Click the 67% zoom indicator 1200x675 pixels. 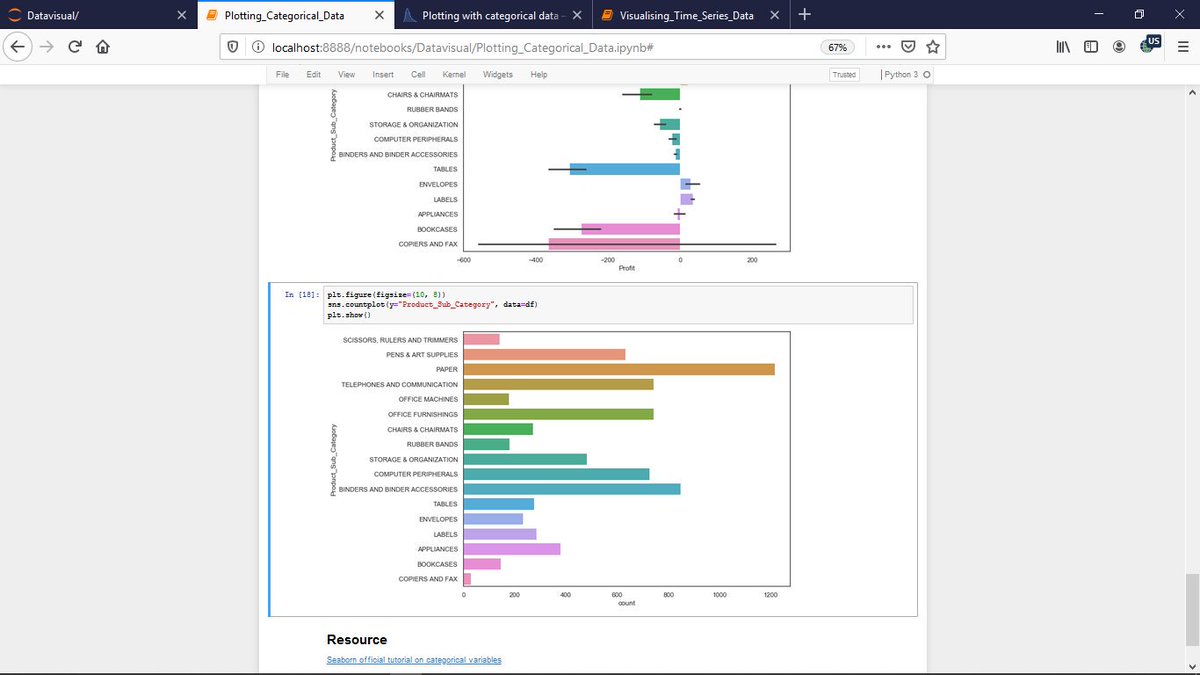(x=838, y=46)
